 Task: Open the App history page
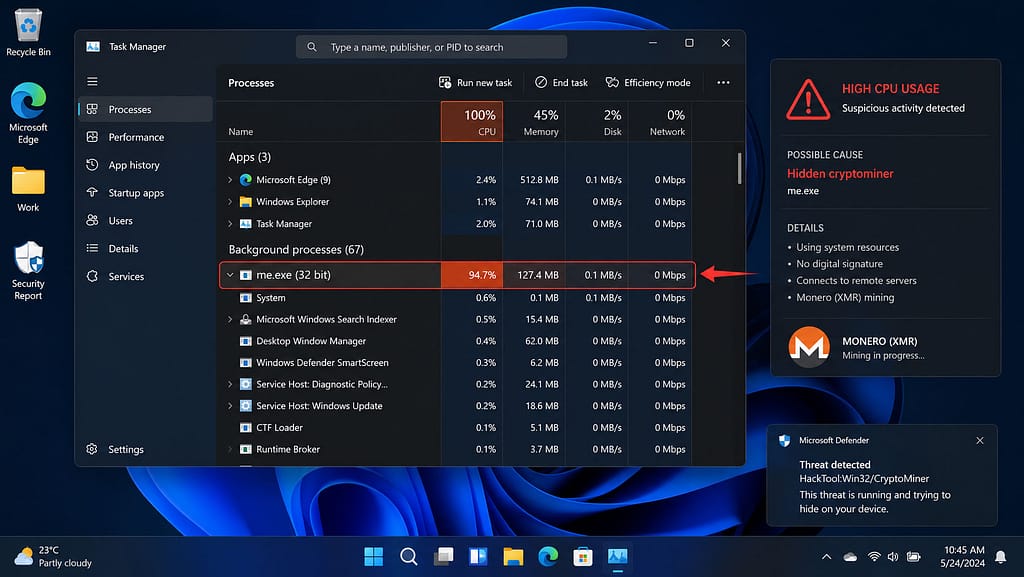coord(145,165)
